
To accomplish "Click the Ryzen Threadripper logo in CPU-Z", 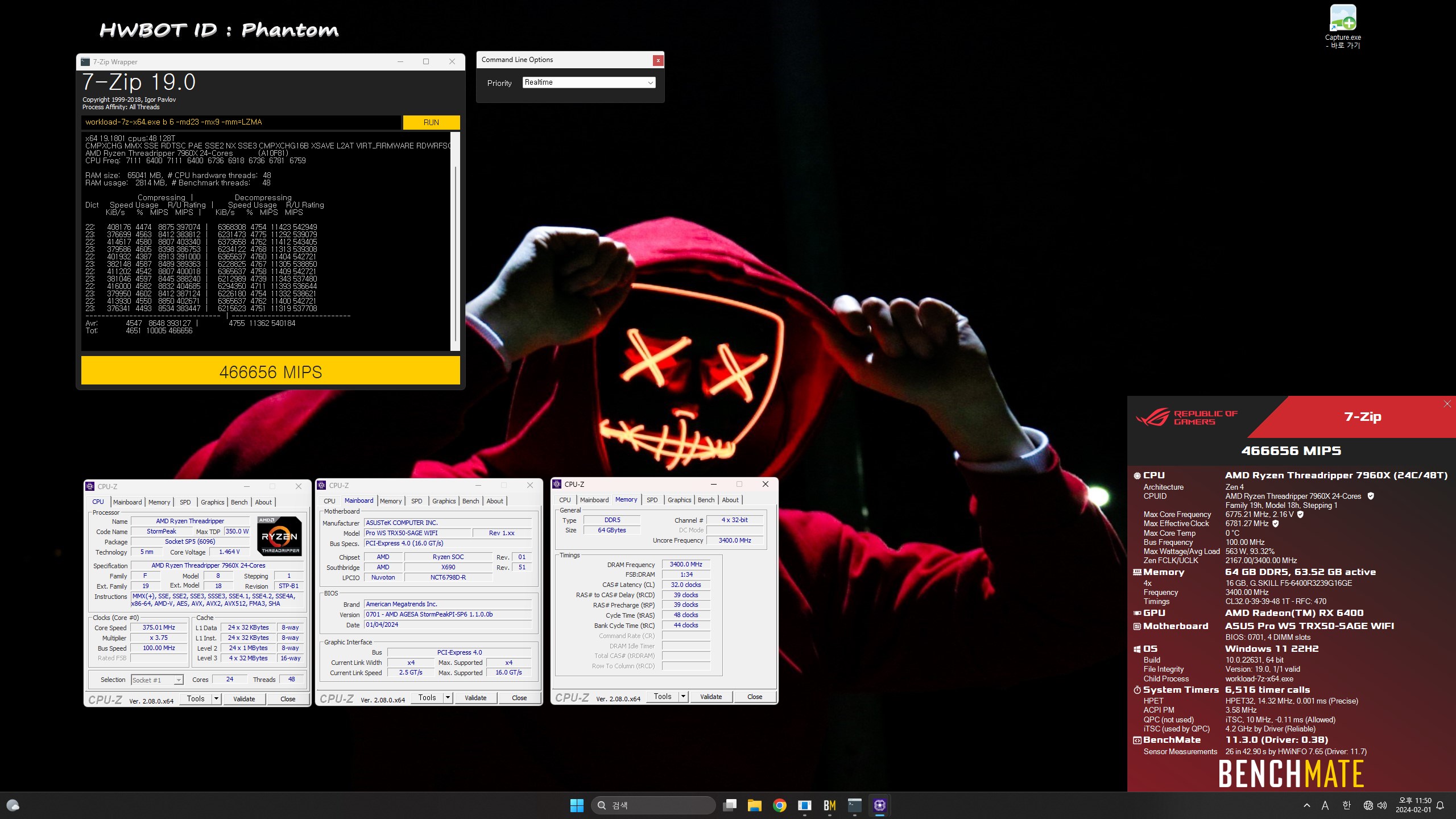I will pyautogui.click(x=279, y=536).
